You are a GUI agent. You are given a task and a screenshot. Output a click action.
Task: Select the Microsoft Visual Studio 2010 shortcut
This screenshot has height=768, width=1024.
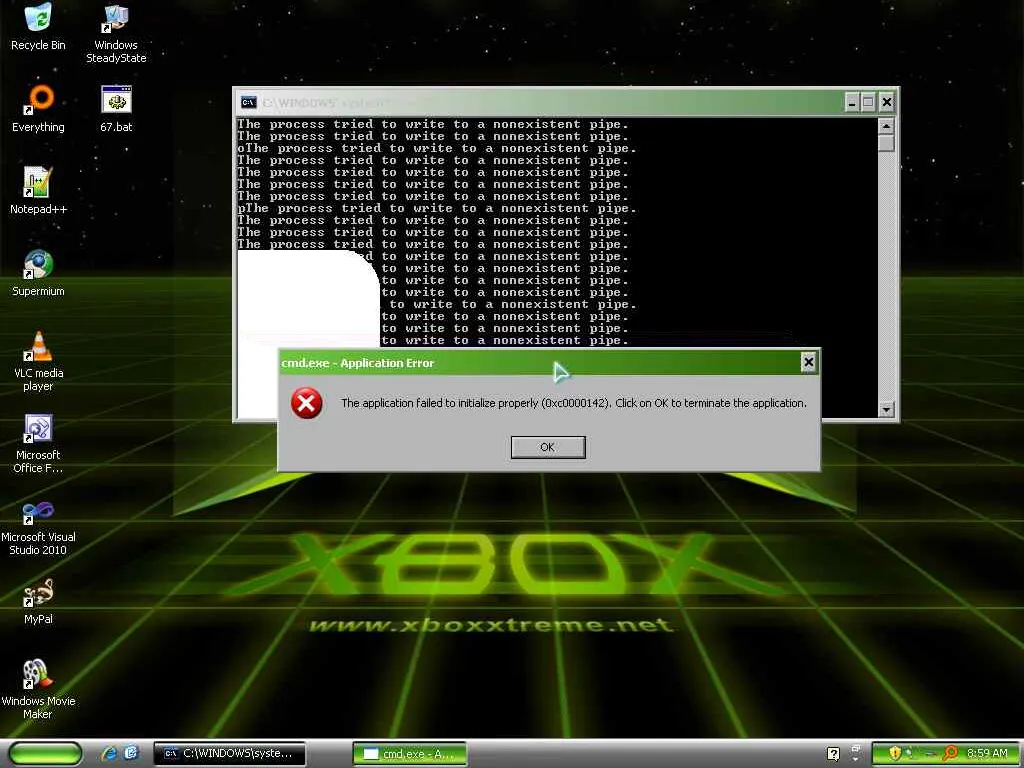[38, 528]
